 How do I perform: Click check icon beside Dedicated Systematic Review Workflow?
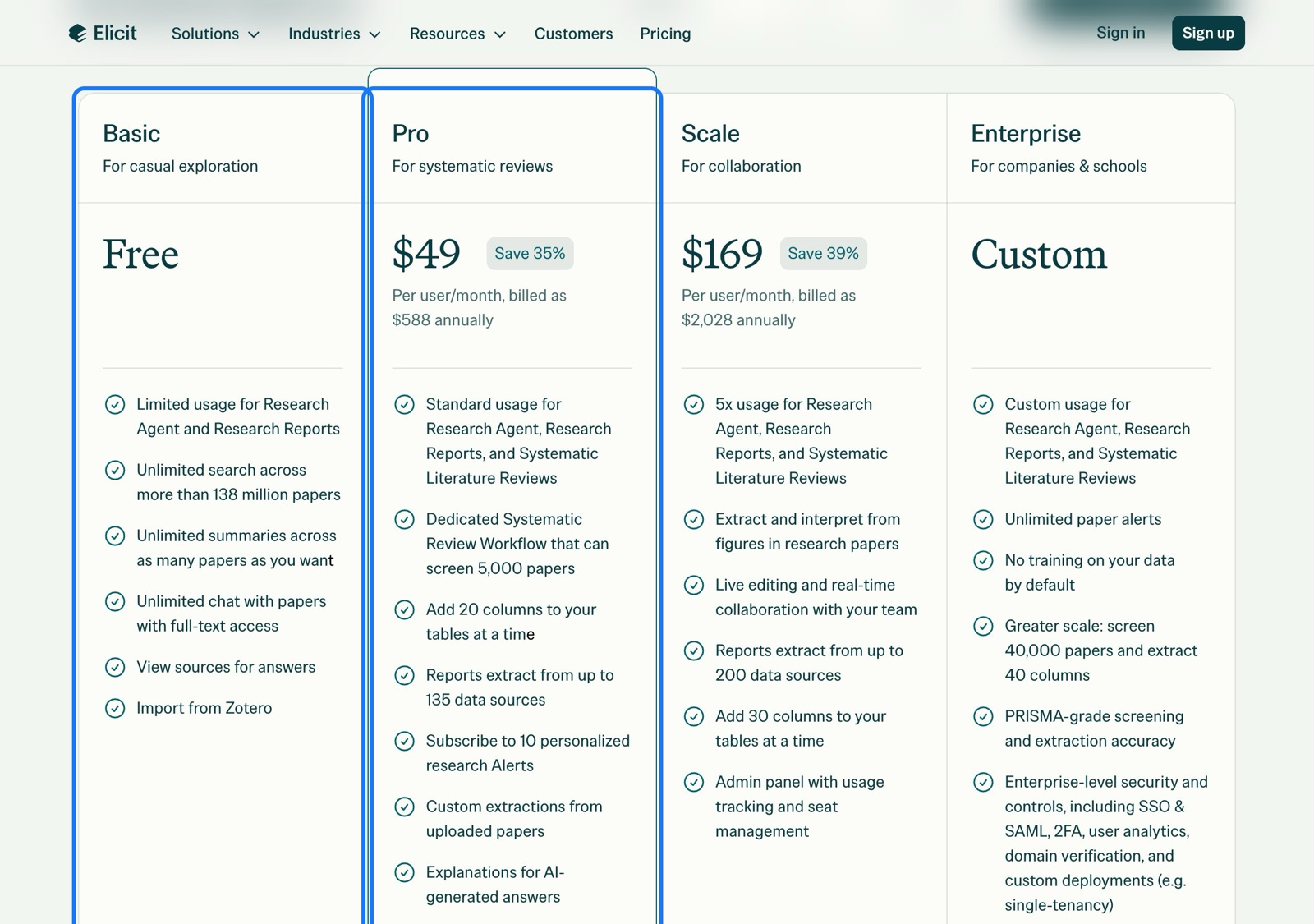point(404,519)
